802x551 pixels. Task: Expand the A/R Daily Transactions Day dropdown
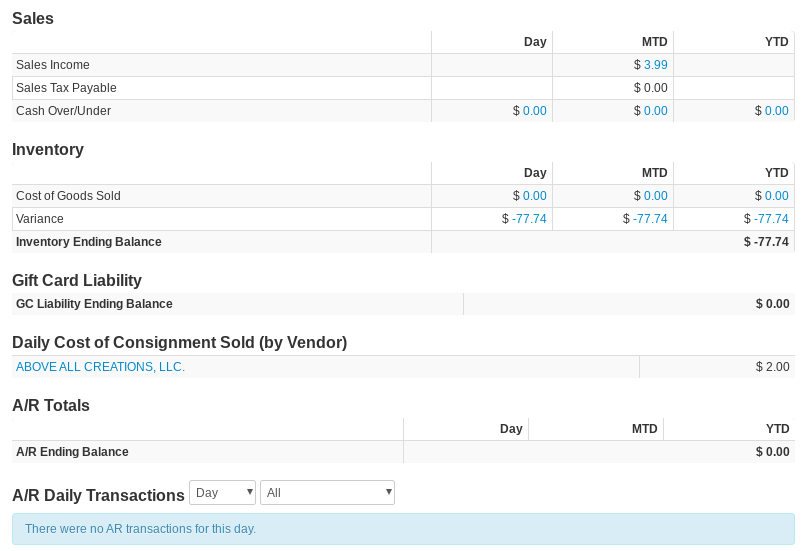point(222,493)
